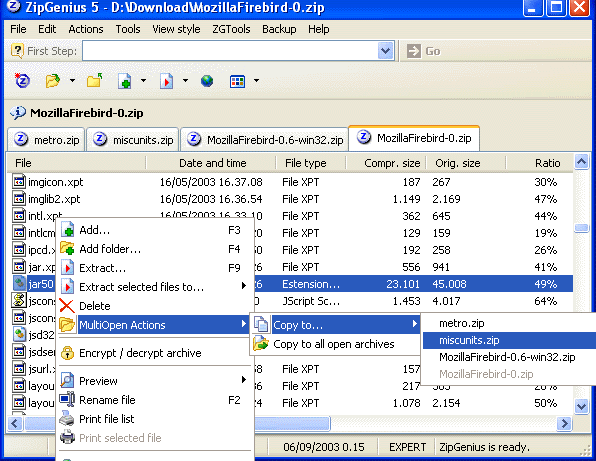Open the Preview submenu
Viewport: 596px width, 461px height.
click(155, 381)
